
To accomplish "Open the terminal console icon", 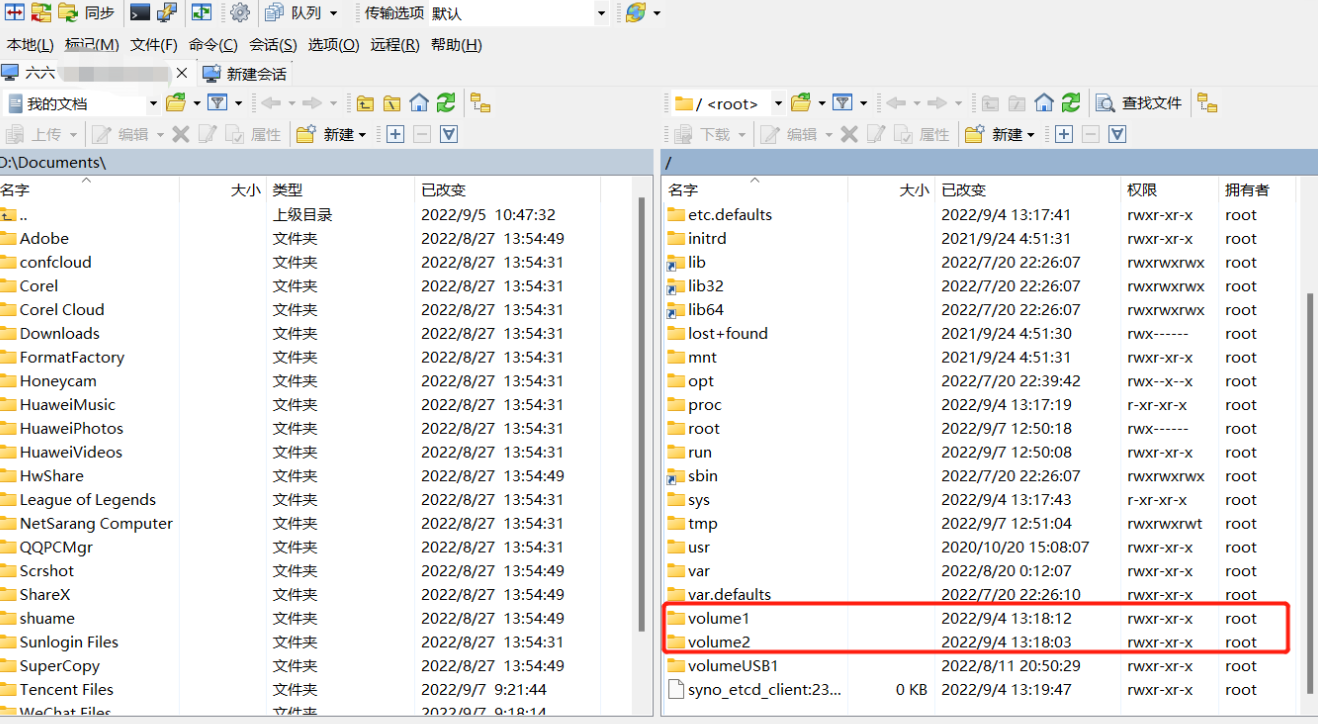I will [x=140, y=13].
